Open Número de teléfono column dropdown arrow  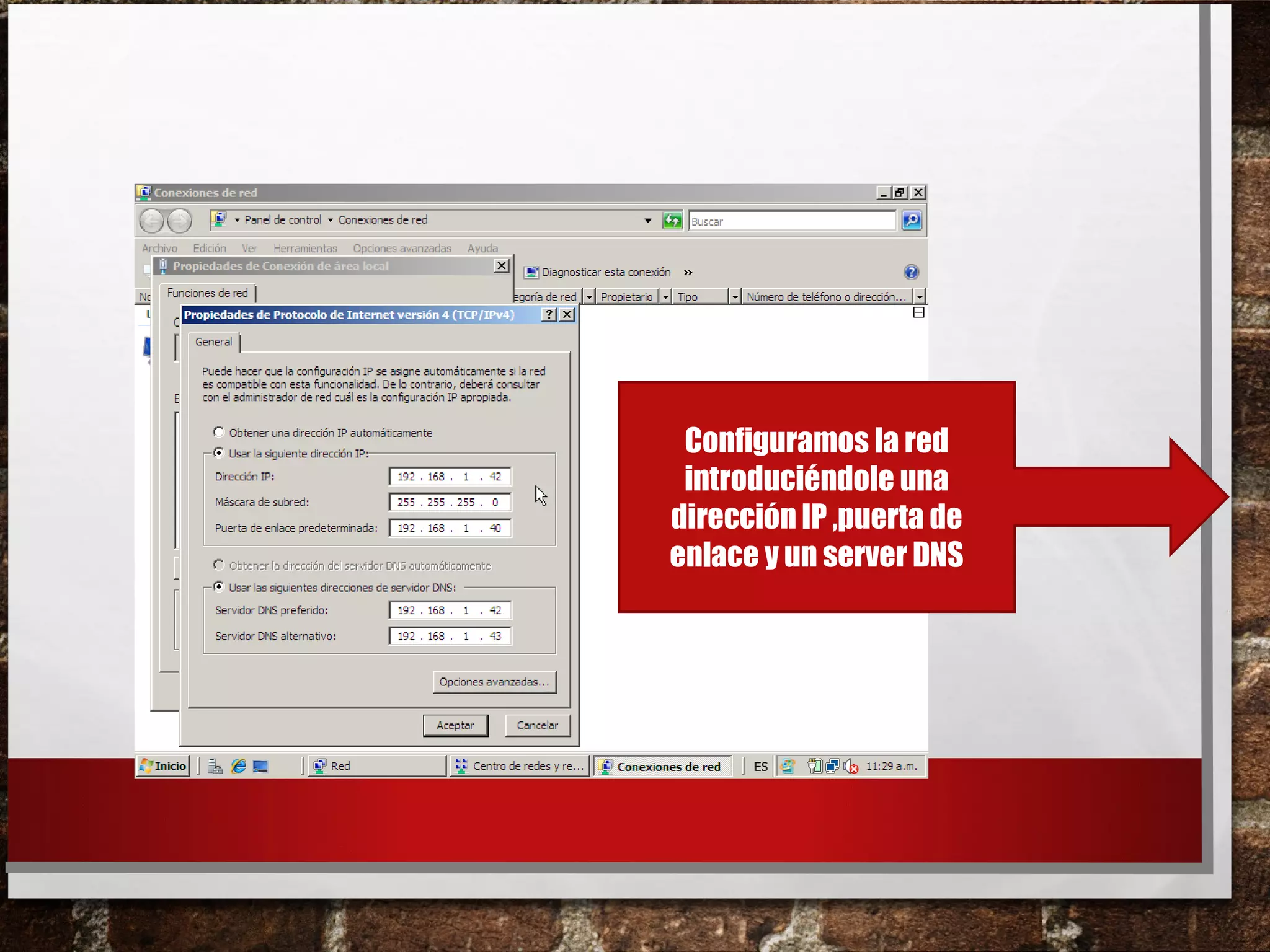[x=920, y=297]
